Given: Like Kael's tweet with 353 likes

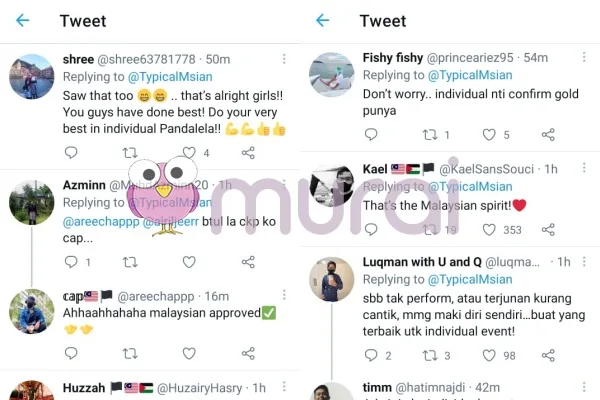Looking at the screenshot, I should [x=489, y=230].
